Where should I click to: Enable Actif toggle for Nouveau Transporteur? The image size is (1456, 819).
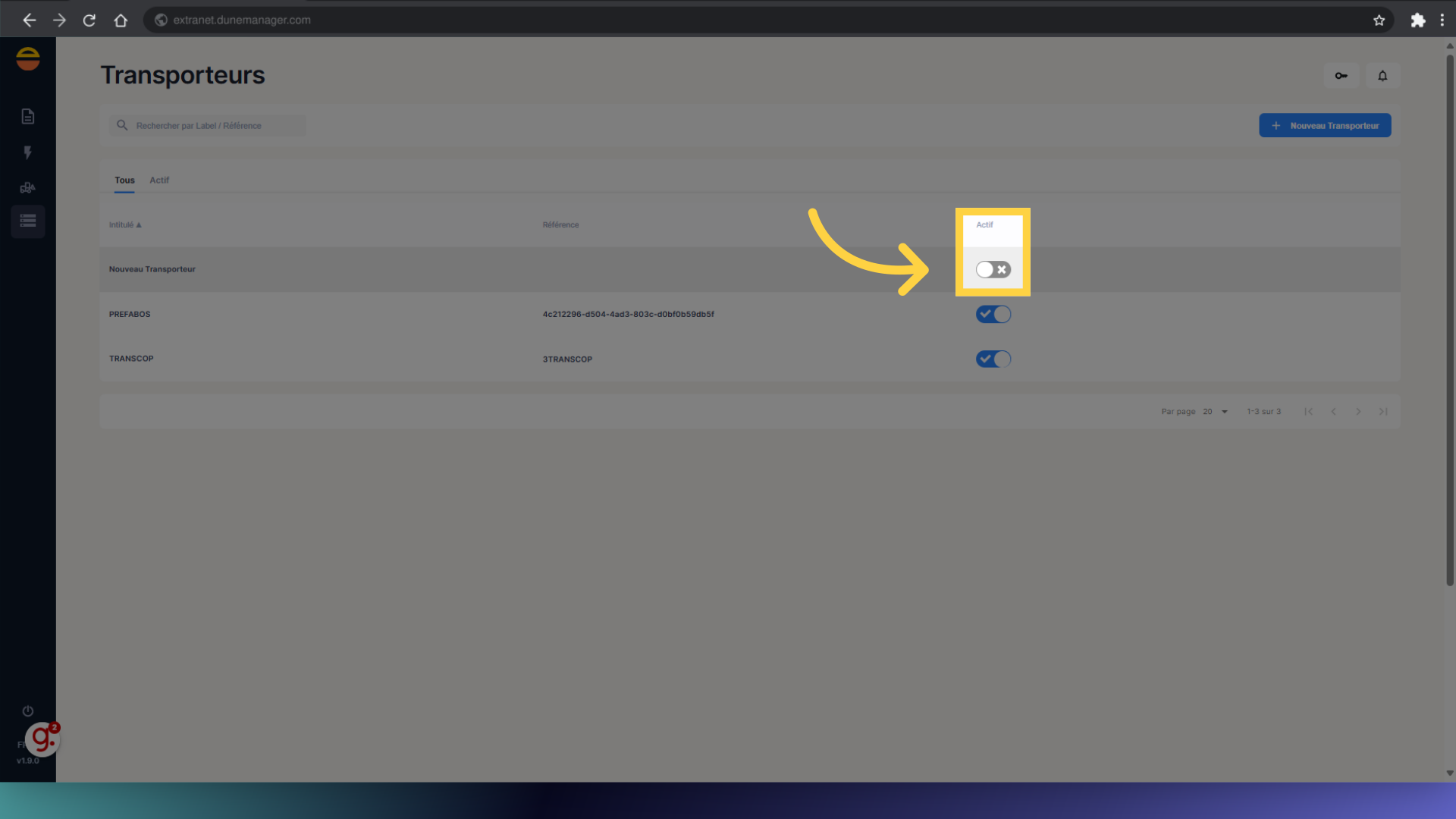coord(993,269)
